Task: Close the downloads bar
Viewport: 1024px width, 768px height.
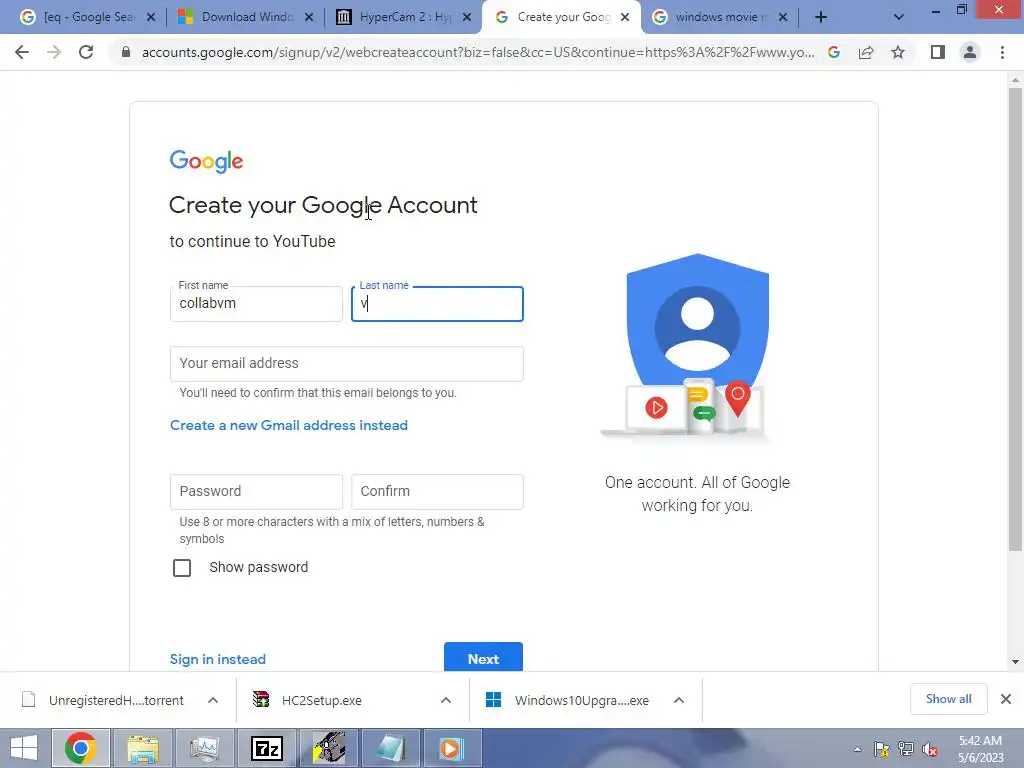Action: 1006,699
